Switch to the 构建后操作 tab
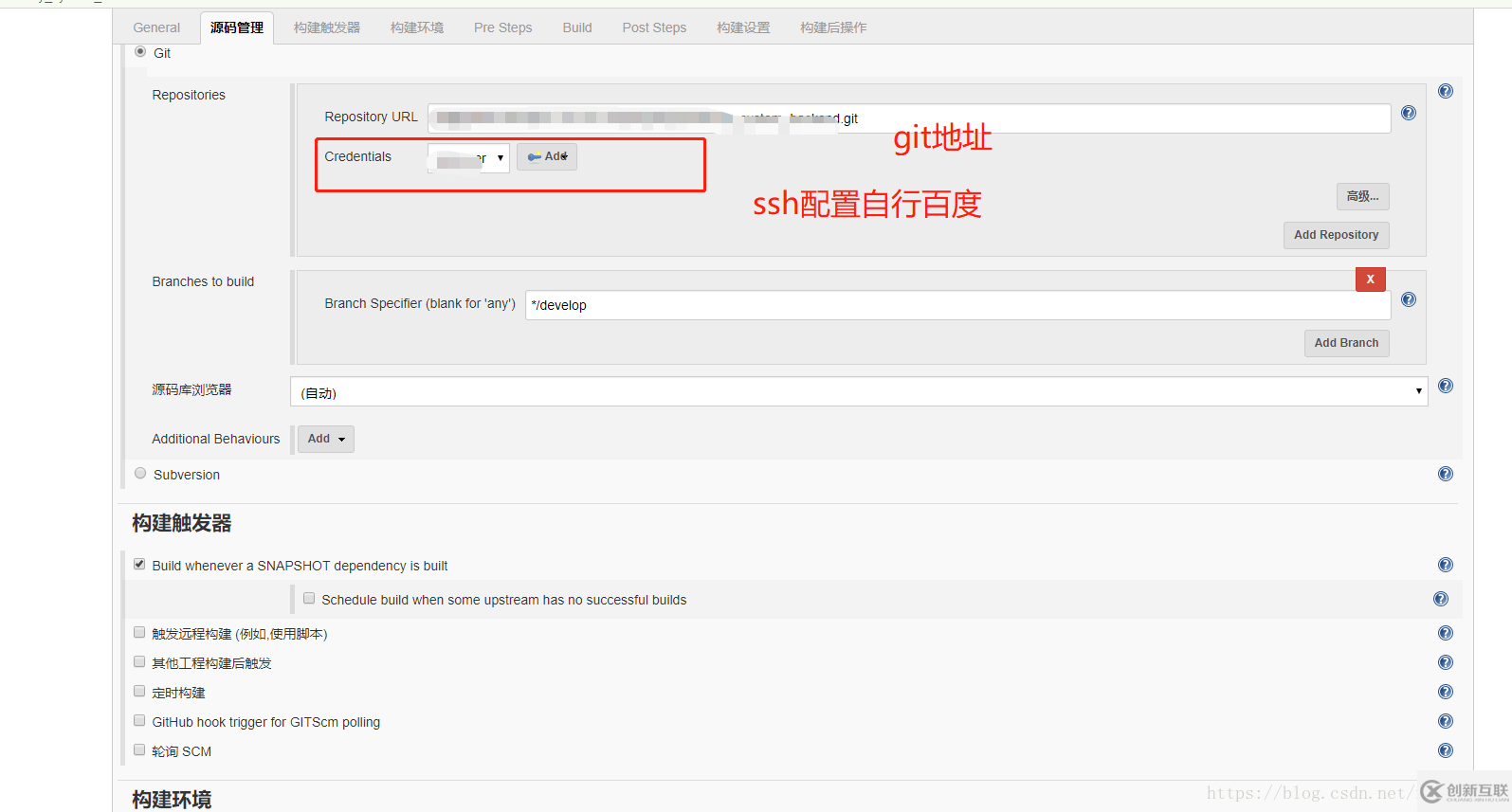Image resolution: width=1512 pixels, height=812 pixels. tap(833, 28)
